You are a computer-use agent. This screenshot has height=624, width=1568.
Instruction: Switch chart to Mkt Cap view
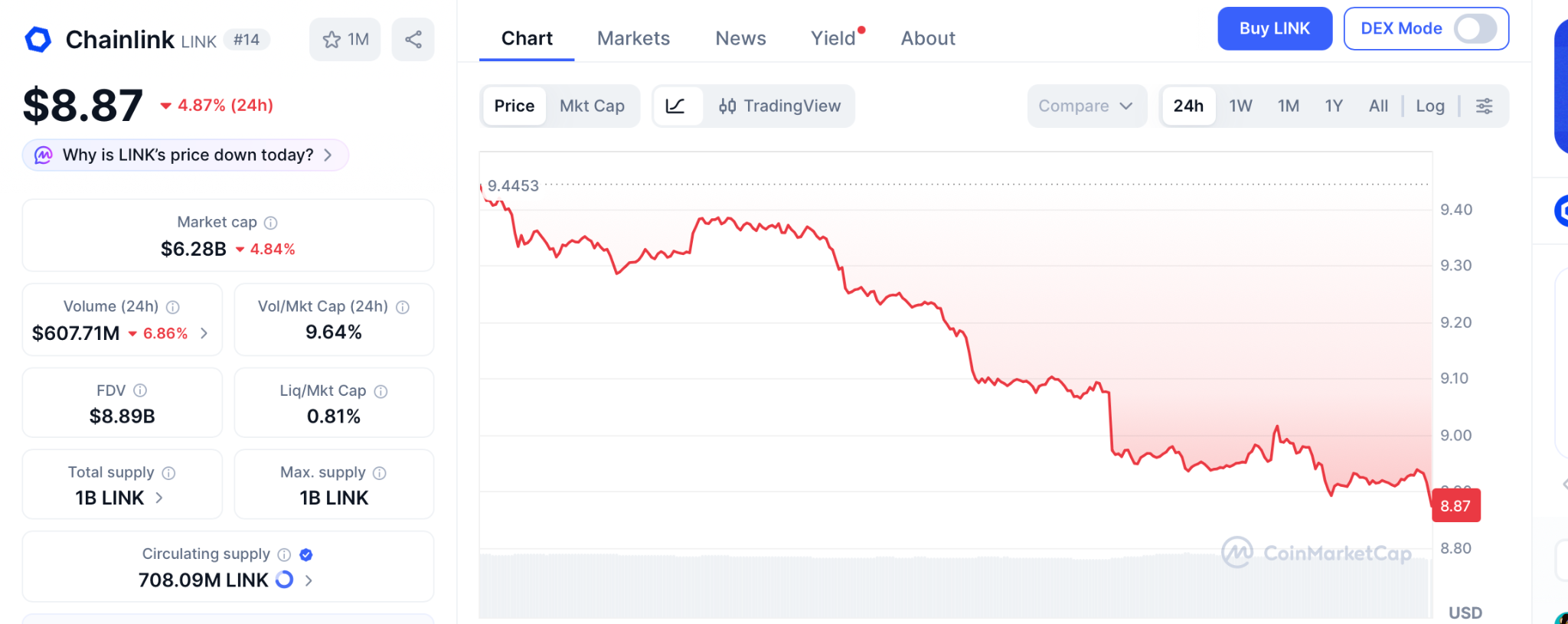(592, 106)
